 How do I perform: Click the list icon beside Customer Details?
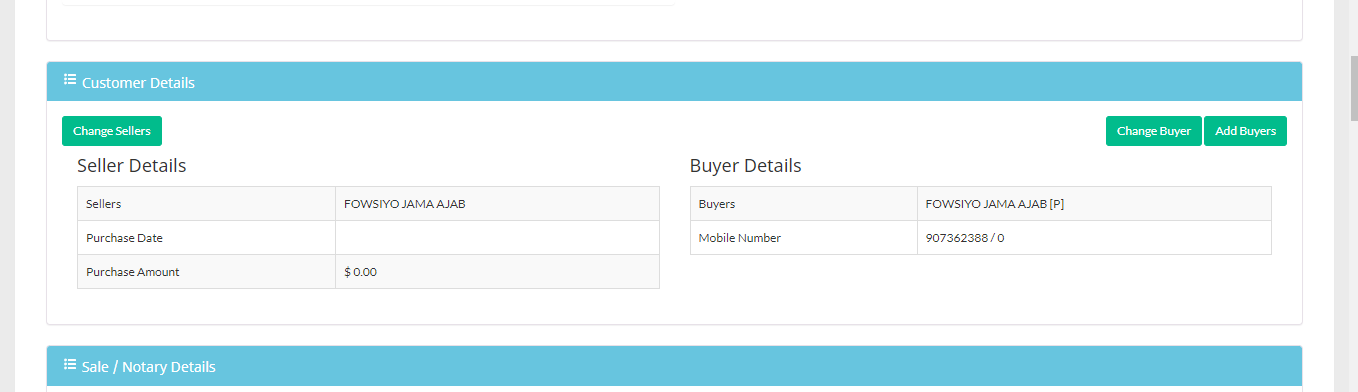pos(70,81)
